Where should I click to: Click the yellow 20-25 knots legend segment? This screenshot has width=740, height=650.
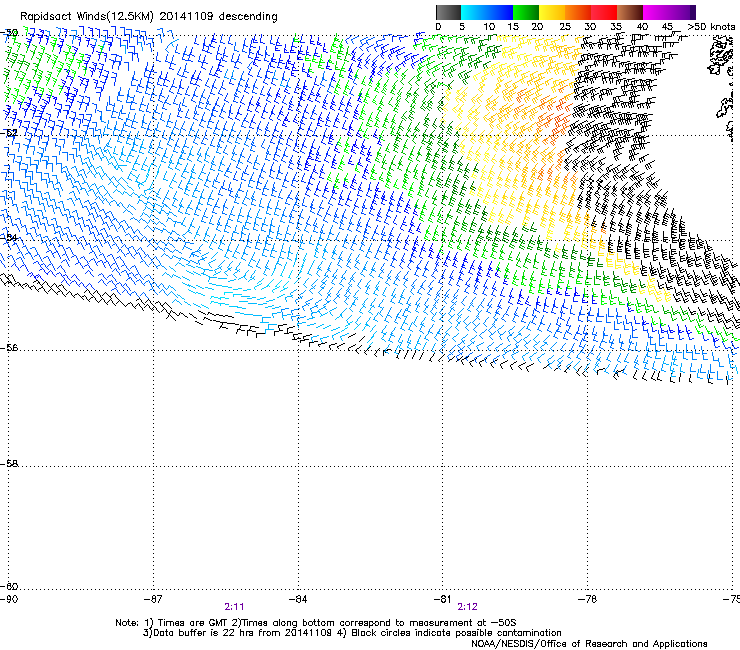552,12
